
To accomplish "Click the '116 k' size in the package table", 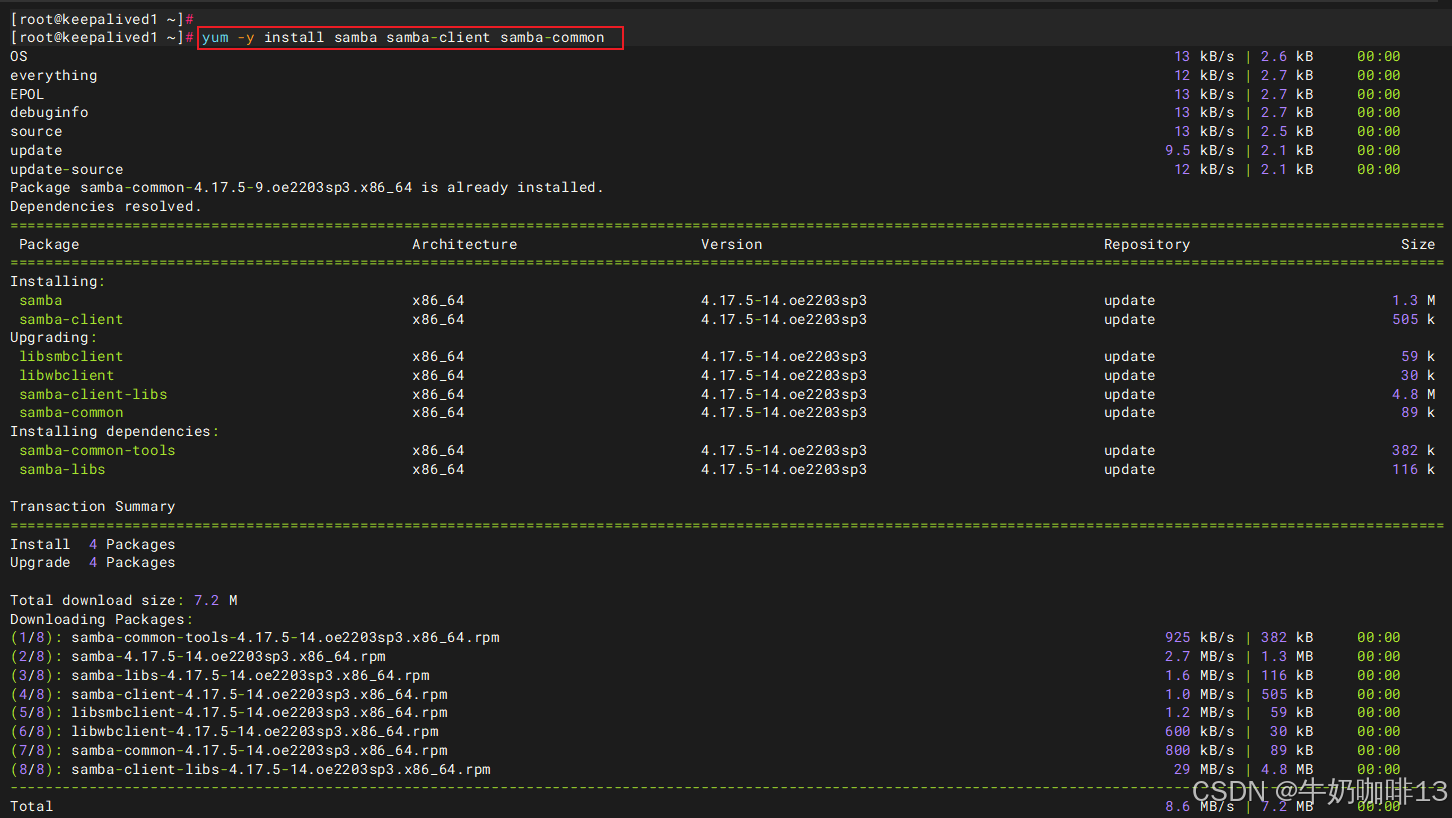I will 1414,470.
